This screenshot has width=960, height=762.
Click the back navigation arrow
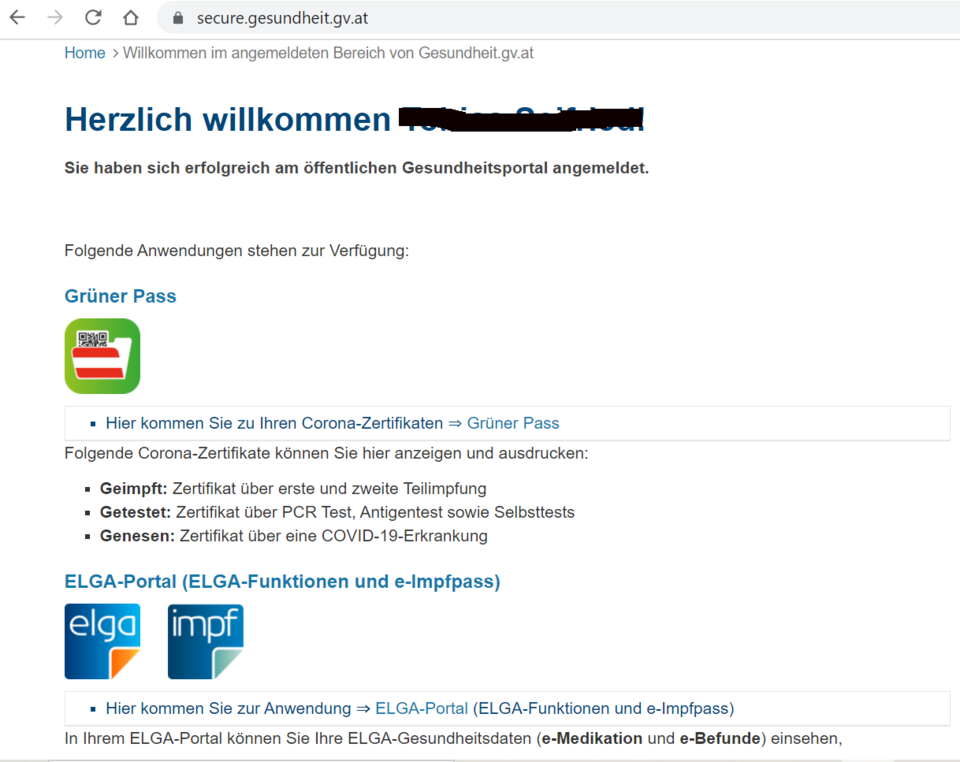pyautogui.click(x=16, y=17)
